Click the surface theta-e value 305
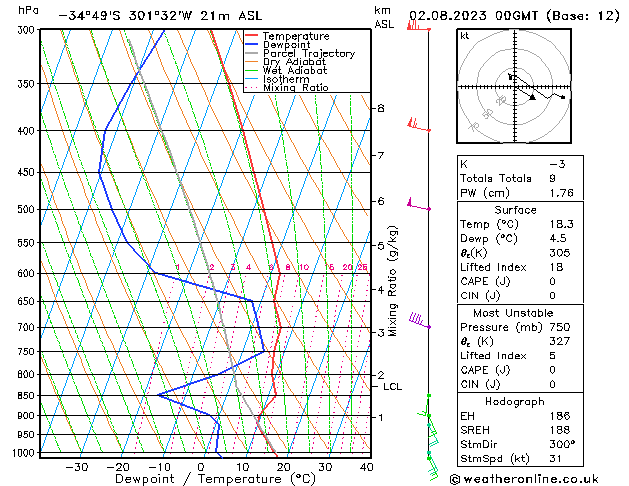The image size is (629, 486). click(560, 253)
